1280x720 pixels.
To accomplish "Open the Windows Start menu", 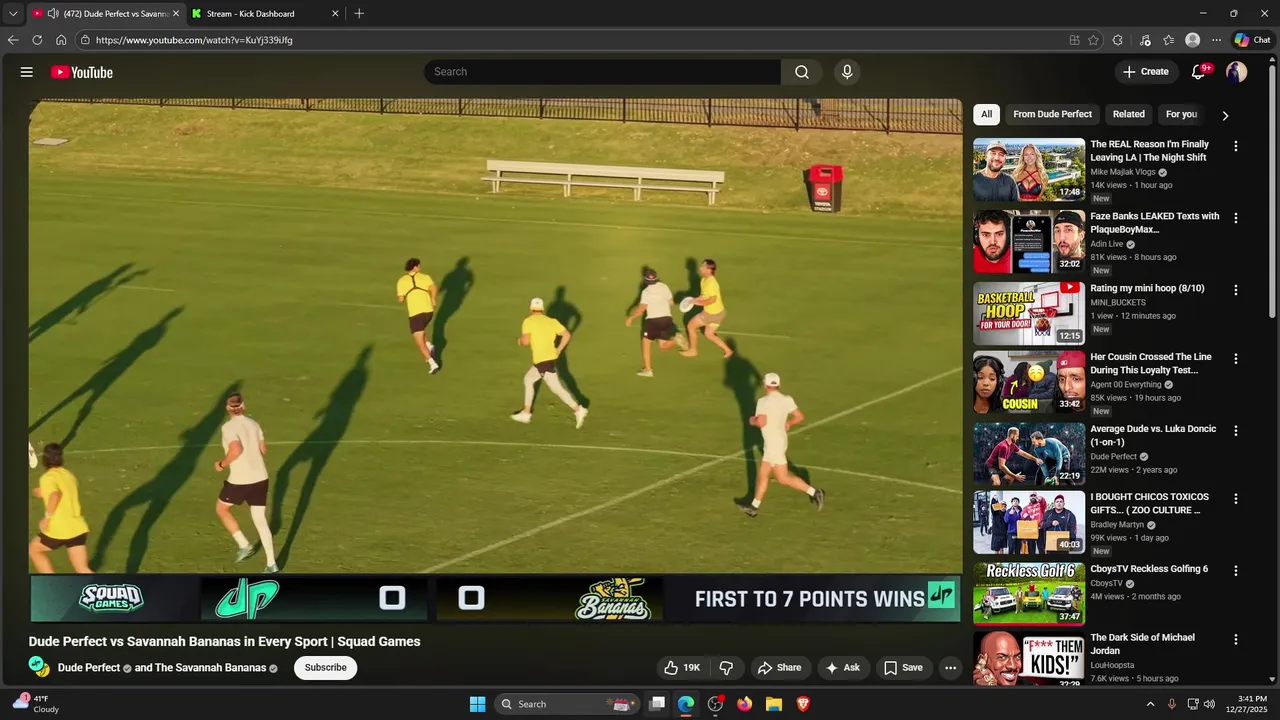I will click(477, 704).
